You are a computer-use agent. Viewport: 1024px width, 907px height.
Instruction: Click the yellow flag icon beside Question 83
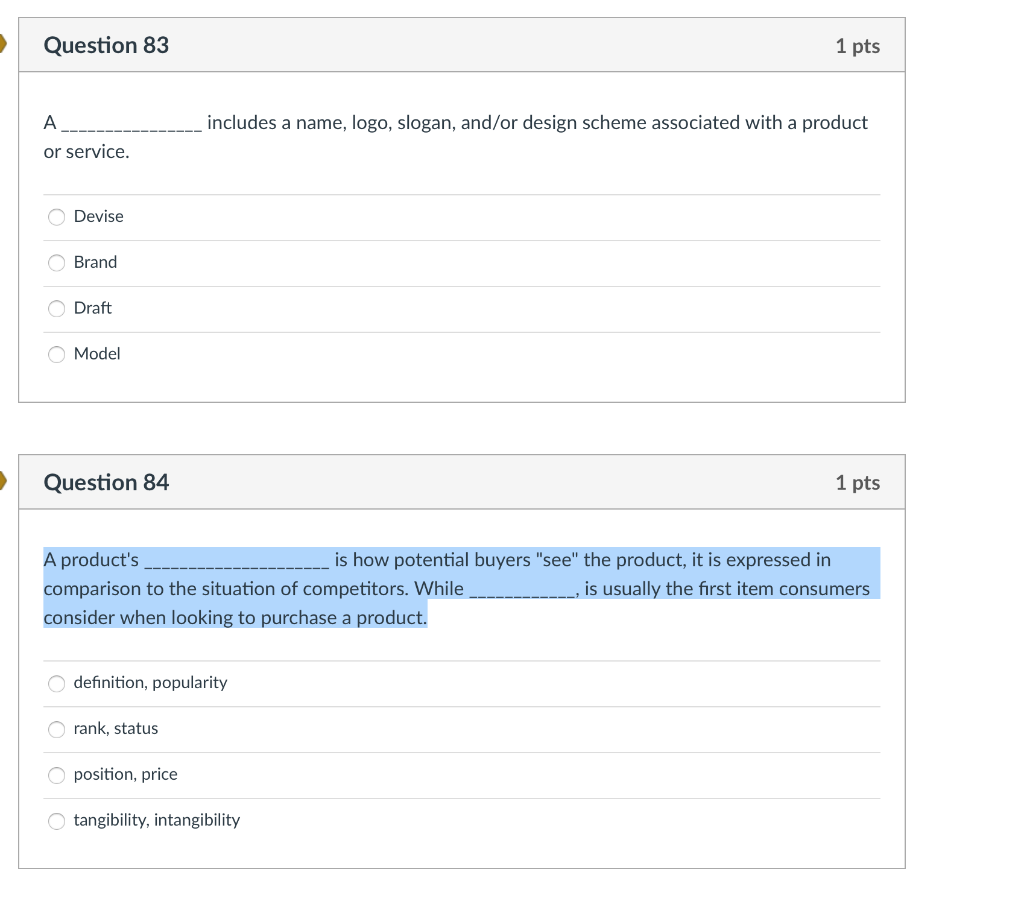[3, 42]
